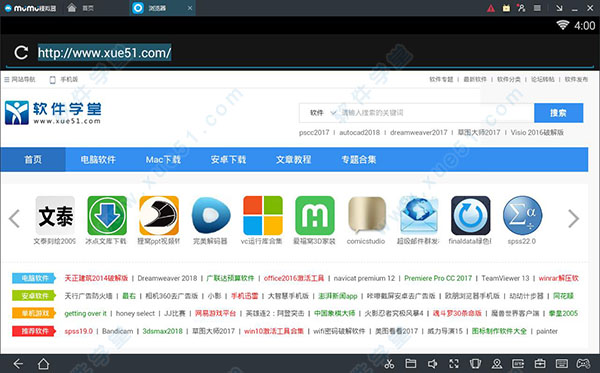
Task: Select the 安卓下载 nav menu item
Action: pos(228,160)
